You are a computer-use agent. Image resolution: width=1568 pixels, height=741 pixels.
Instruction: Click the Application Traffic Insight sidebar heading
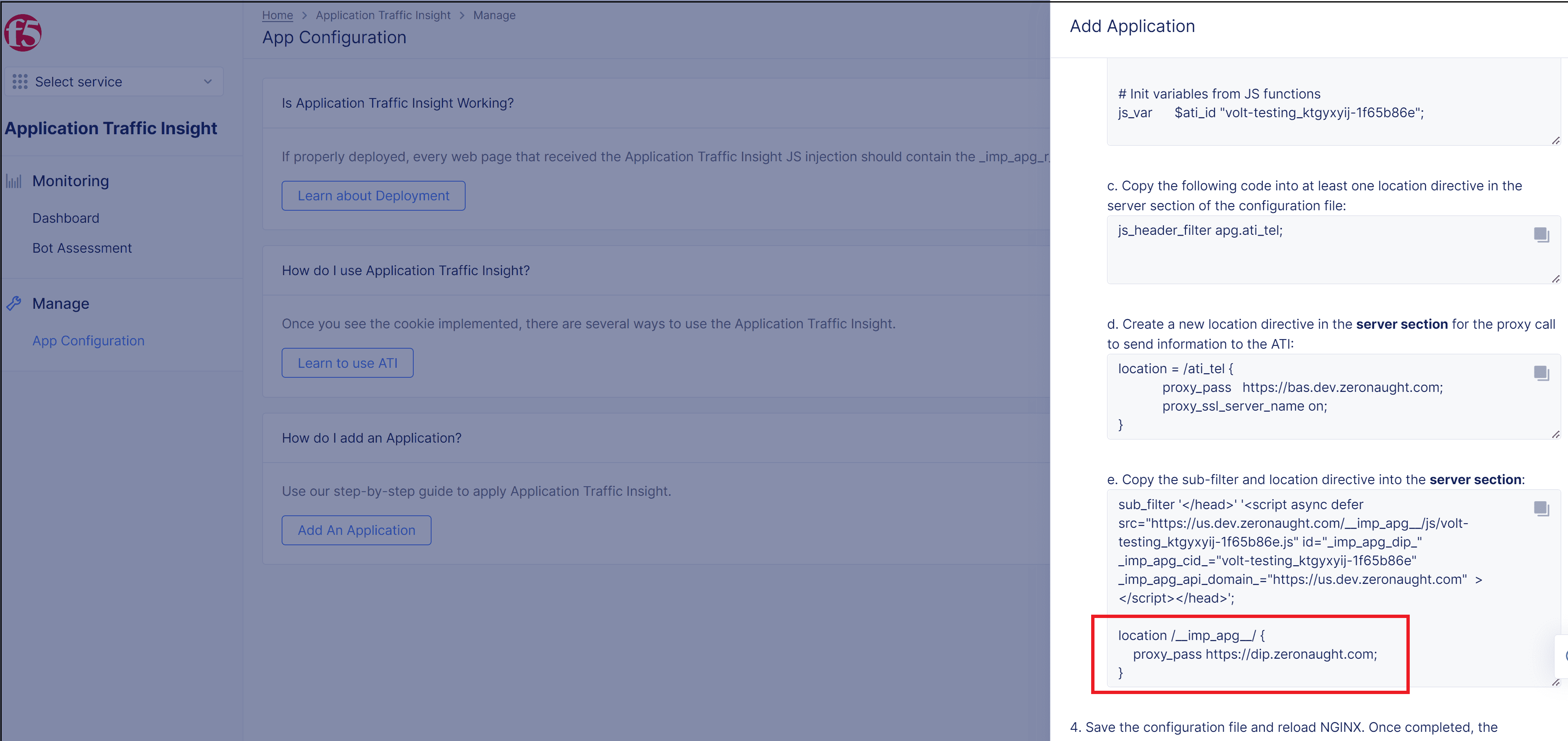pos(111,128)
